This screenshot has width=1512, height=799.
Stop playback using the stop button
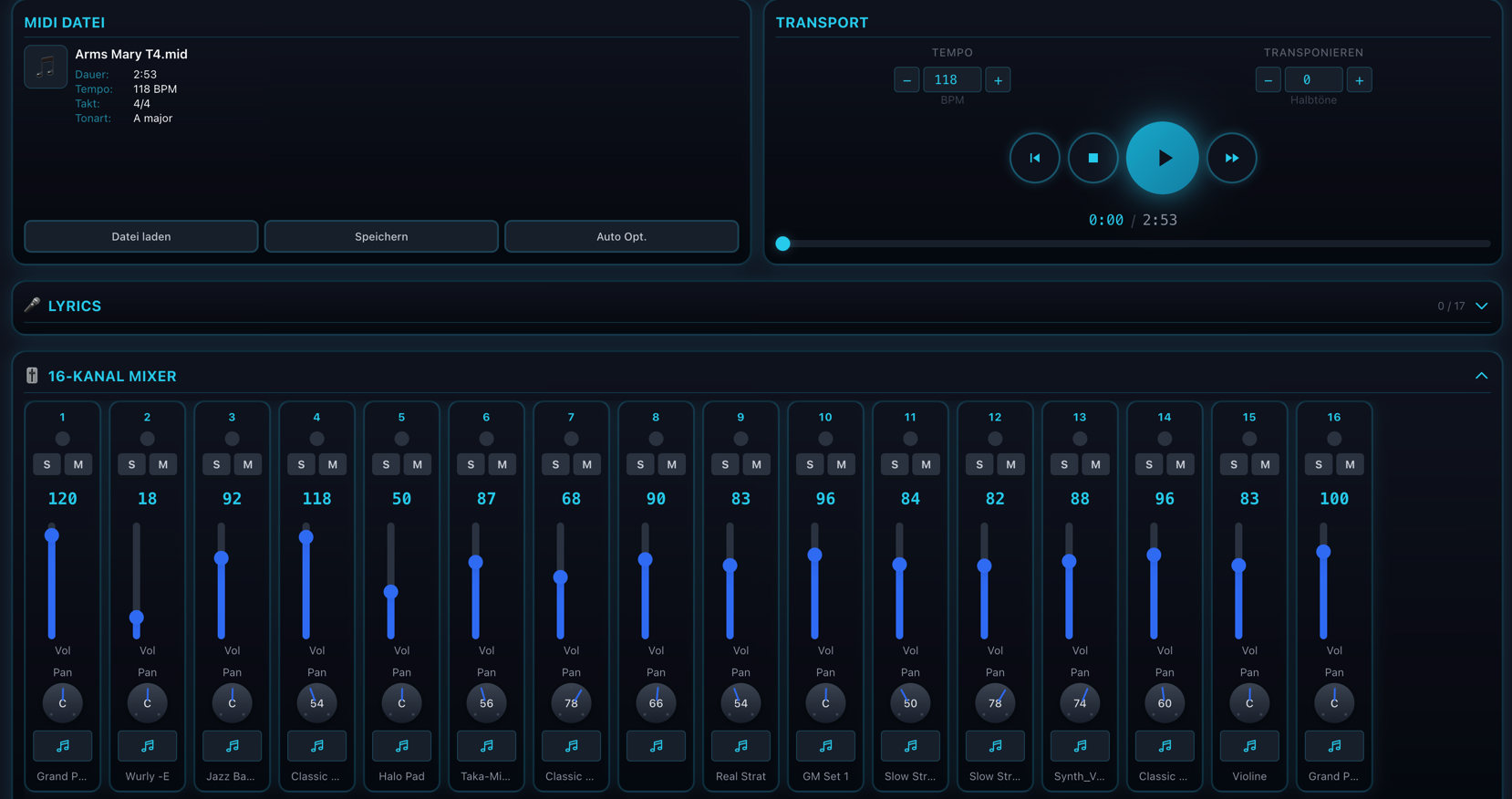[1093, 158]
